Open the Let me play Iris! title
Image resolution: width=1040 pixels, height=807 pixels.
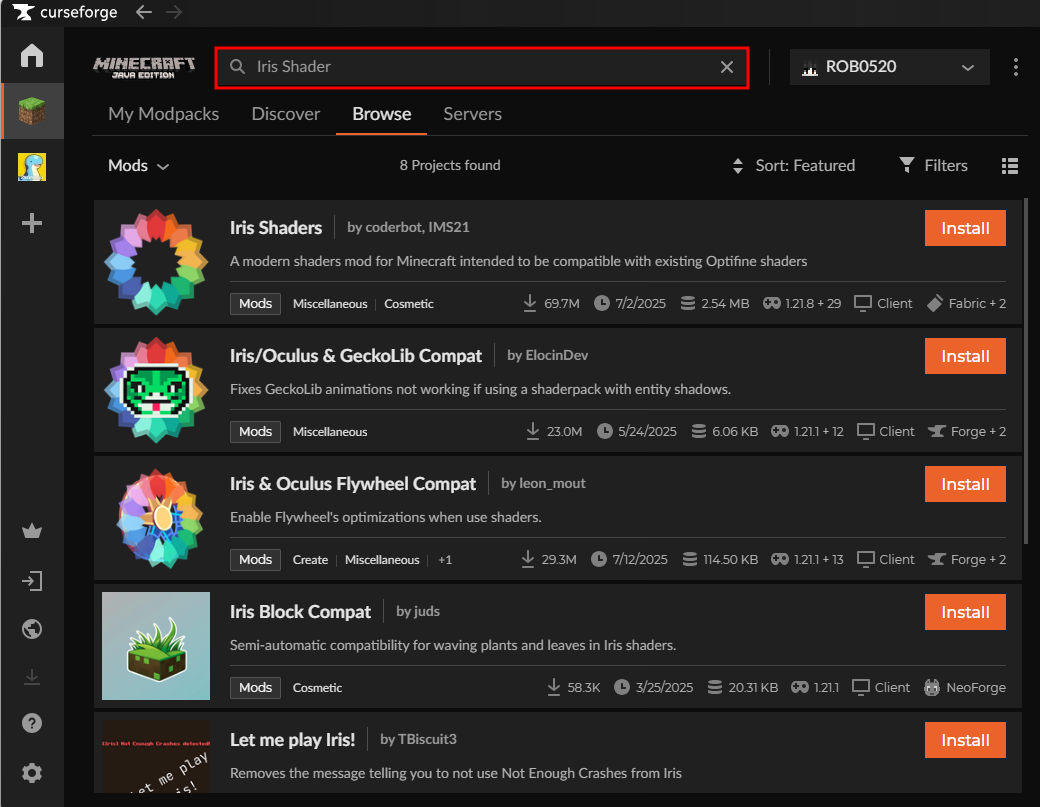pos(292,739)
